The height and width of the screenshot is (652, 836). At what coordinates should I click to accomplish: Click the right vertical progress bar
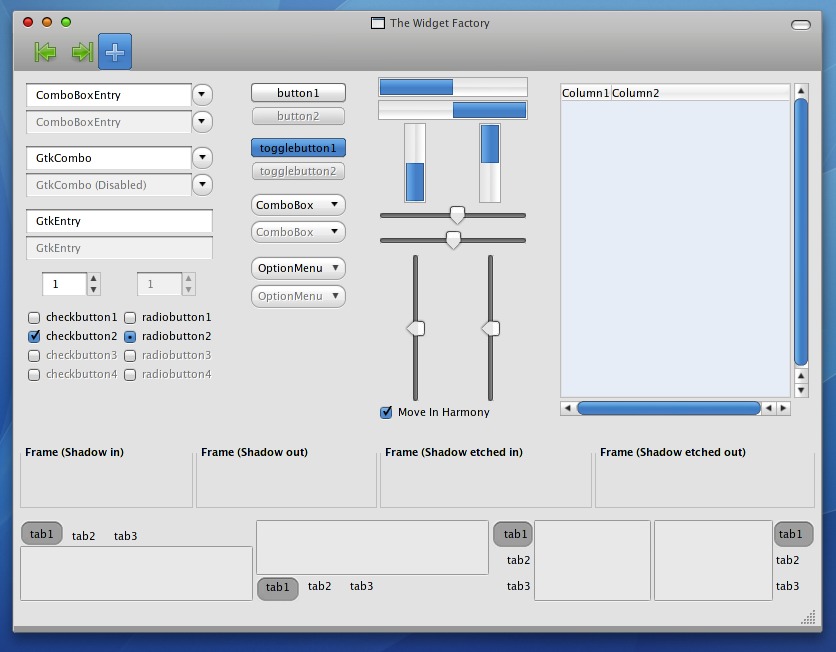click(490, 163)
